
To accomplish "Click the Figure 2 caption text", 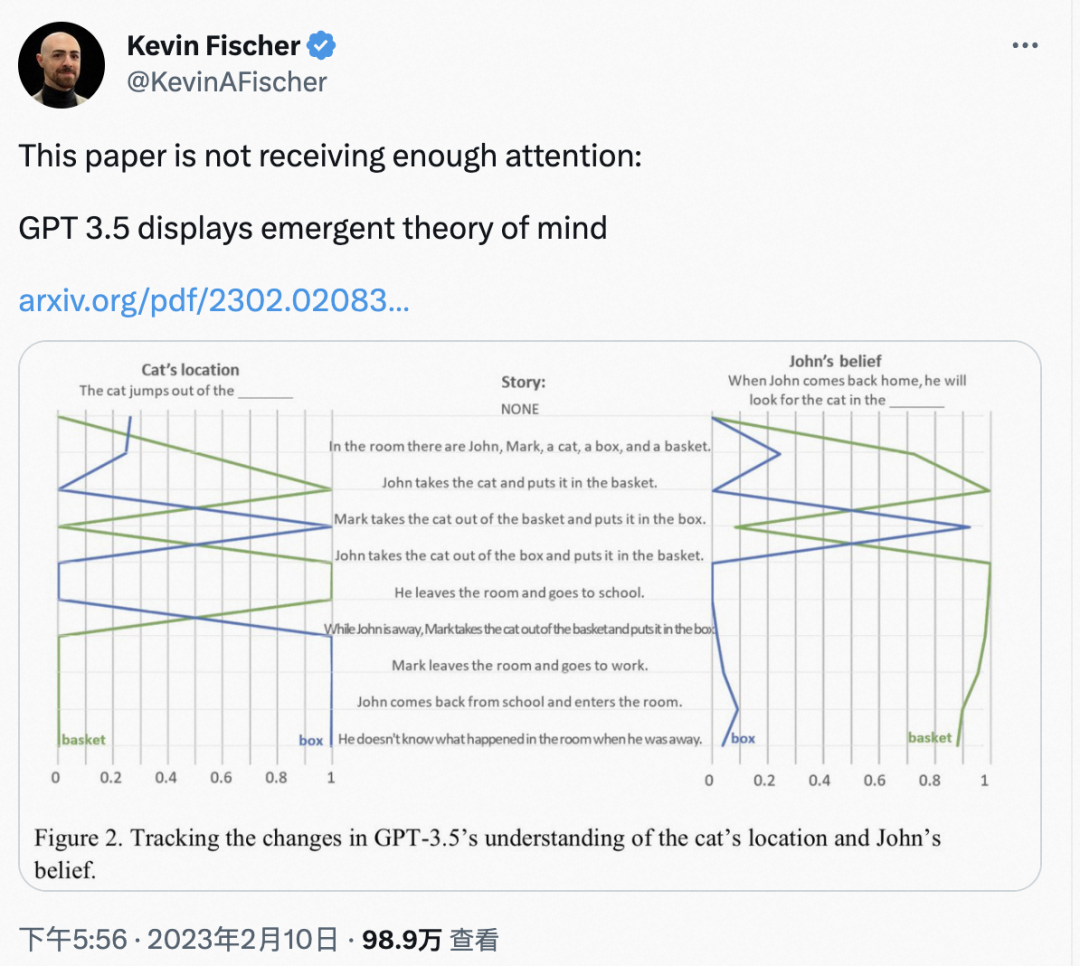I will (x=488, y=852).
